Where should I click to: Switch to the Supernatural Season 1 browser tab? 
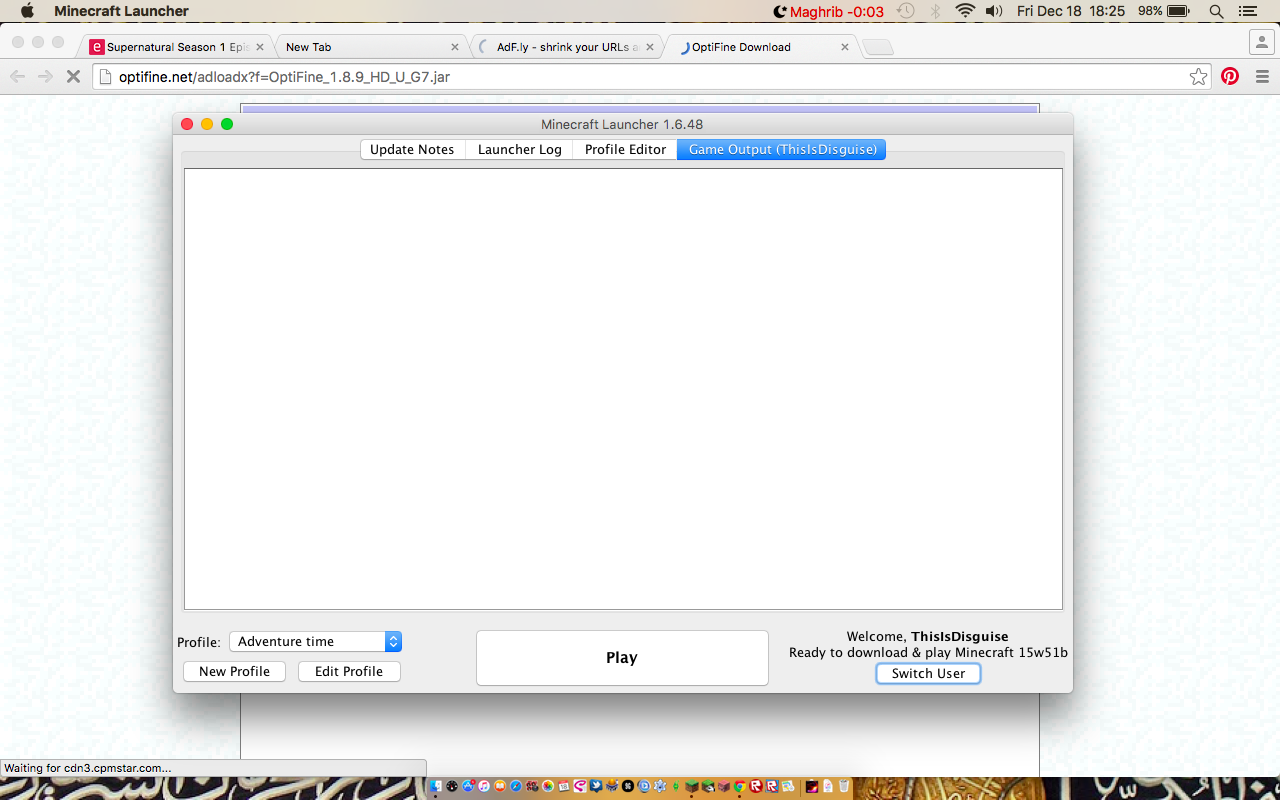click(177, 47)
